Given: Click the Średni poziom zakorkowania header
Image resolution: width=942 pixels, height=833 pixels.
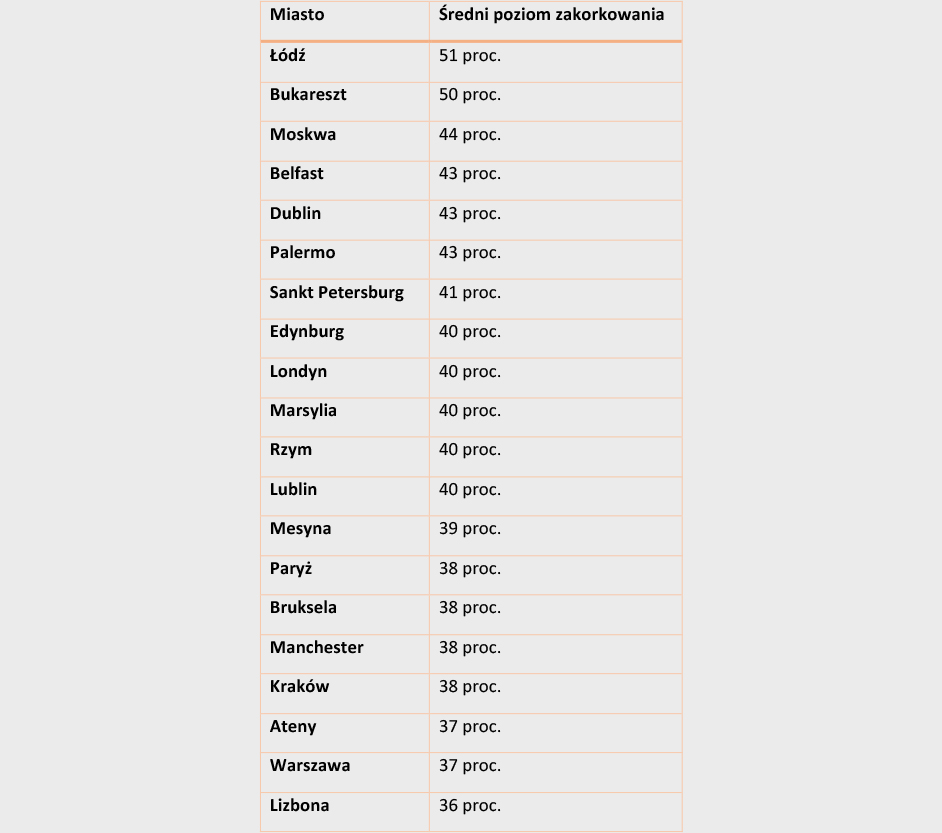Looking at the screenshot, I should (551, 15).
